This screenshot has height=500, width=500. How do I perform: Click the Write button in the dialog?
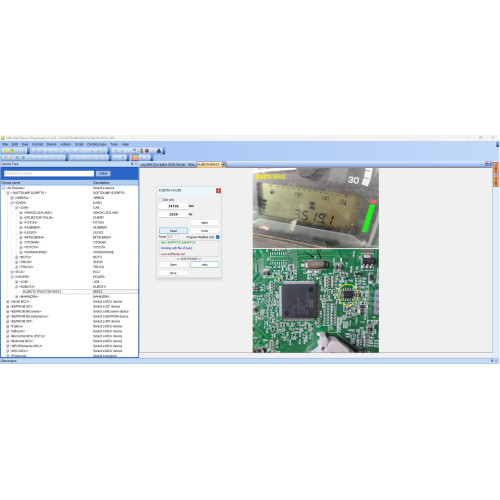205,231
